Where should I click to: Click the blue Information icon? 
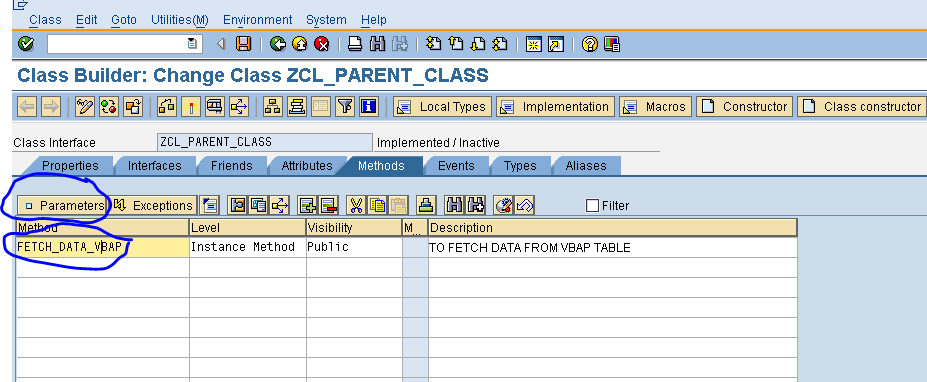pos(368,106)
